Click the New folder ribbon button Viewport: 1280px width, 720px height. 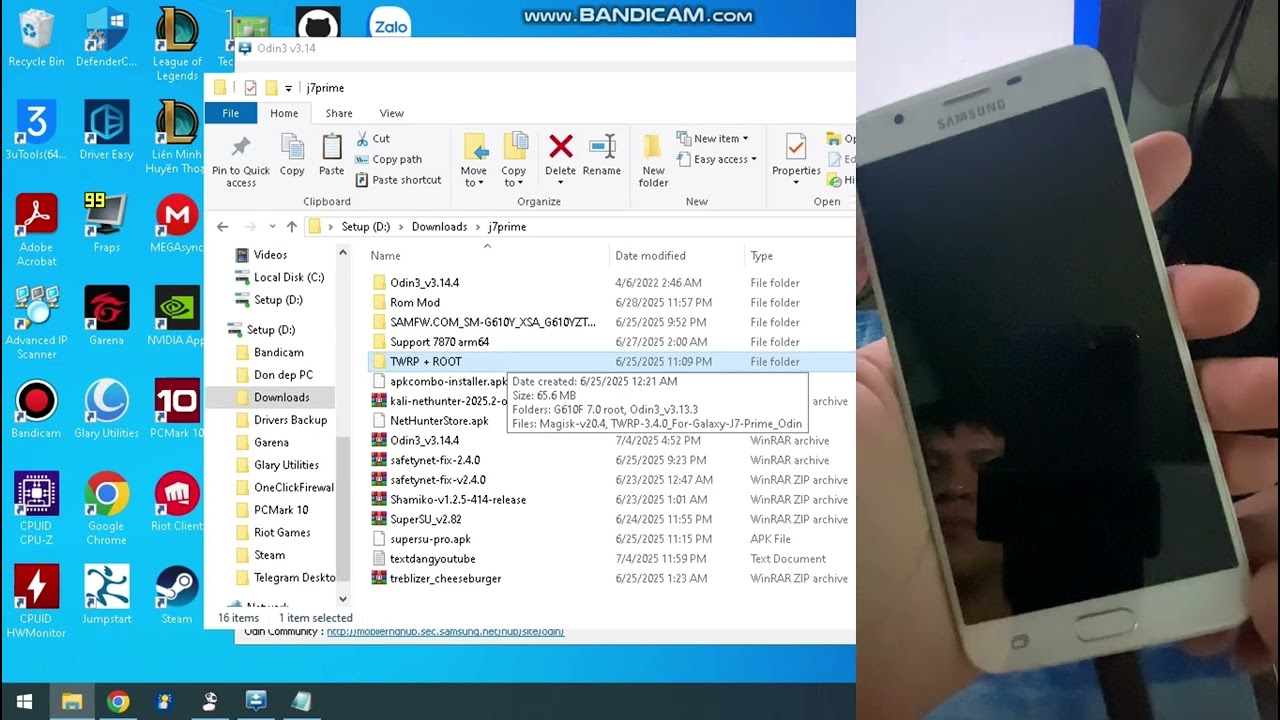point(653,160)
